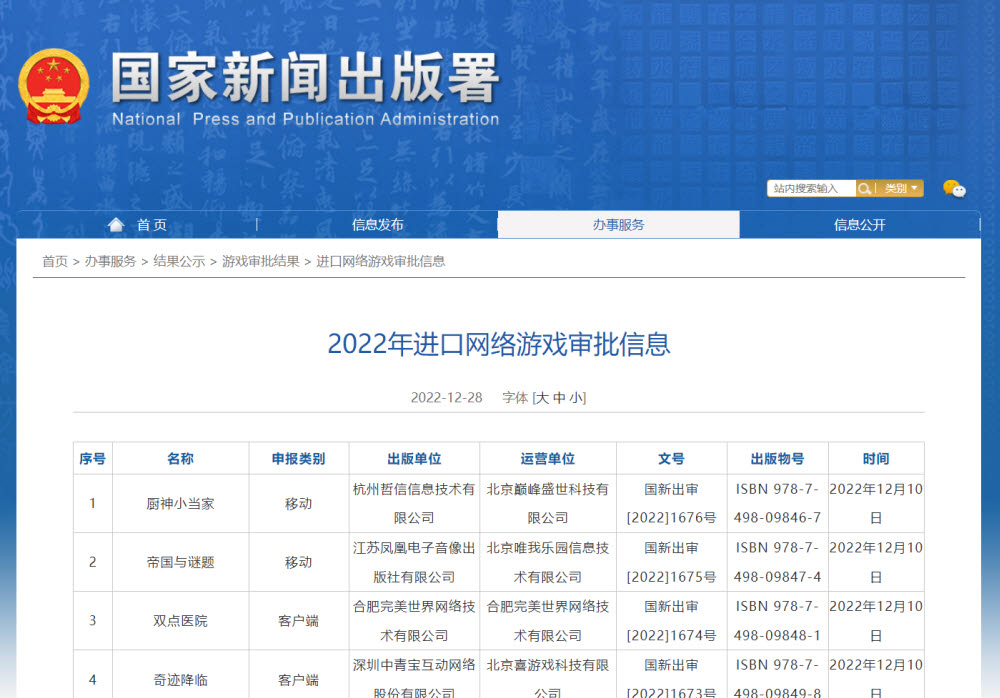Click the 站内搜索输入 search field
The width and height of the screenshot is (1000, 698).
point(811,188)
